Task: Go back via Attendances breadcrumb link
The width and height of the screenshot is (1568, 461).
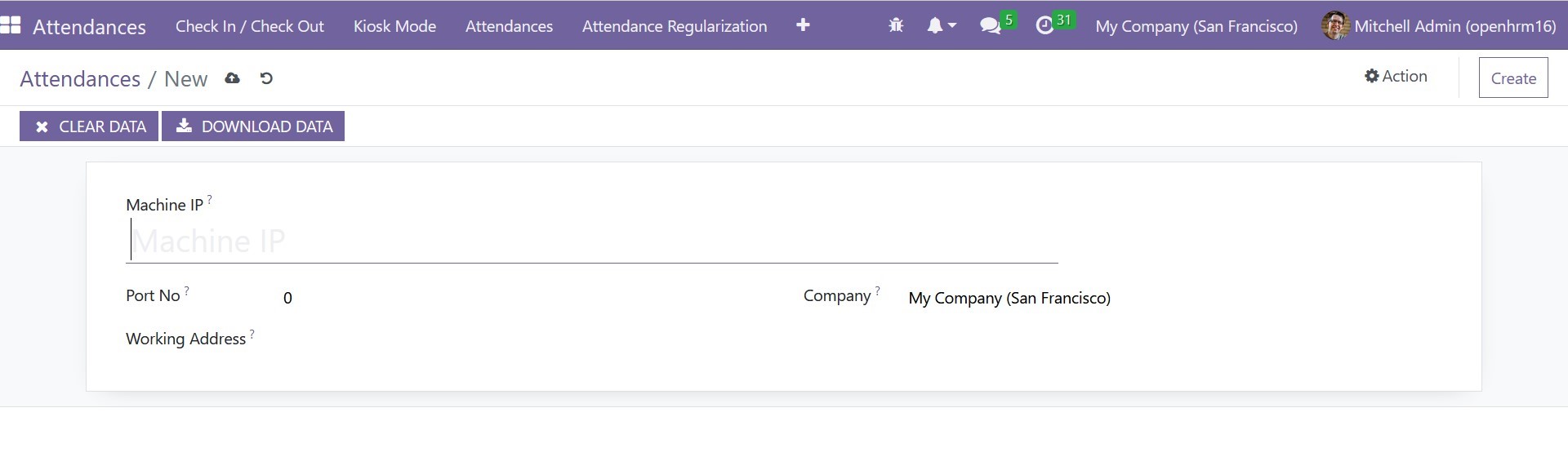Action: [x=80, y=79]
